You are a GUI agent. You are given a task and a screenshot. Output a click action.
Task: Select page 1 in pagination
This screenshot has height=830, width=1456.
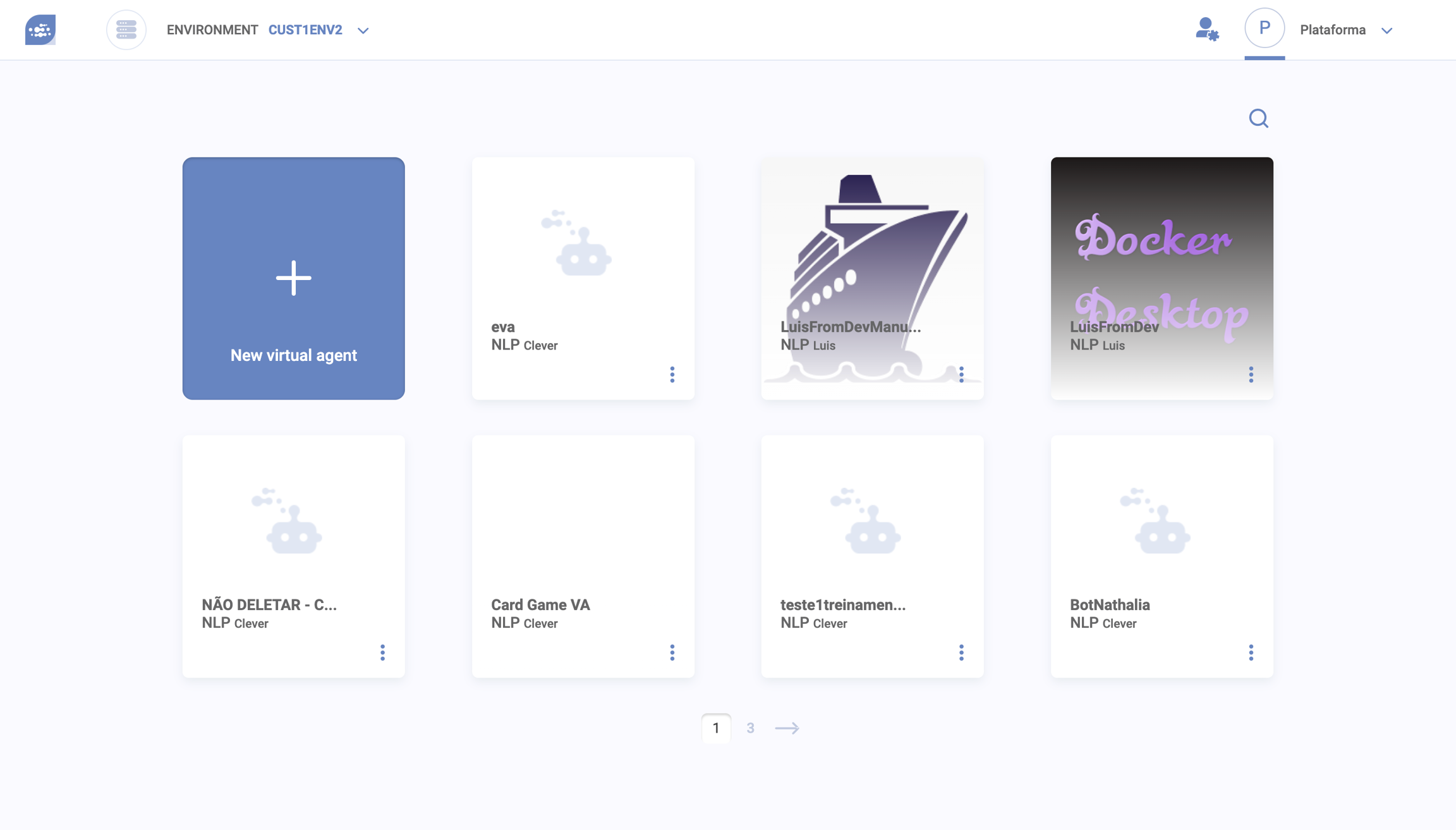pyautogui.click(x=716, y=728)
